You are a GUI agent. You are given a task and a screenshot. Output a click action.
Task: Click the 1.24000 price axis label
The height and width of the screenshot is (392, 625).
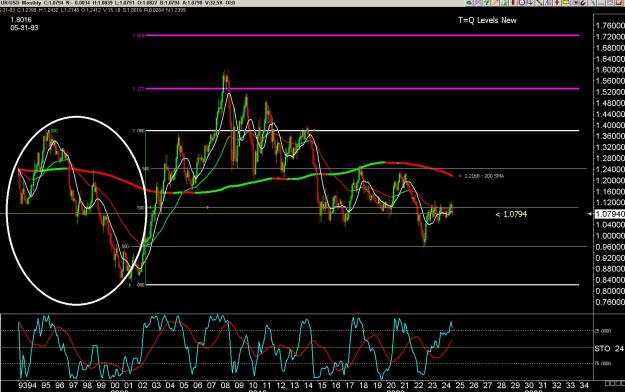pyautogui.click(x=610, y=169)
